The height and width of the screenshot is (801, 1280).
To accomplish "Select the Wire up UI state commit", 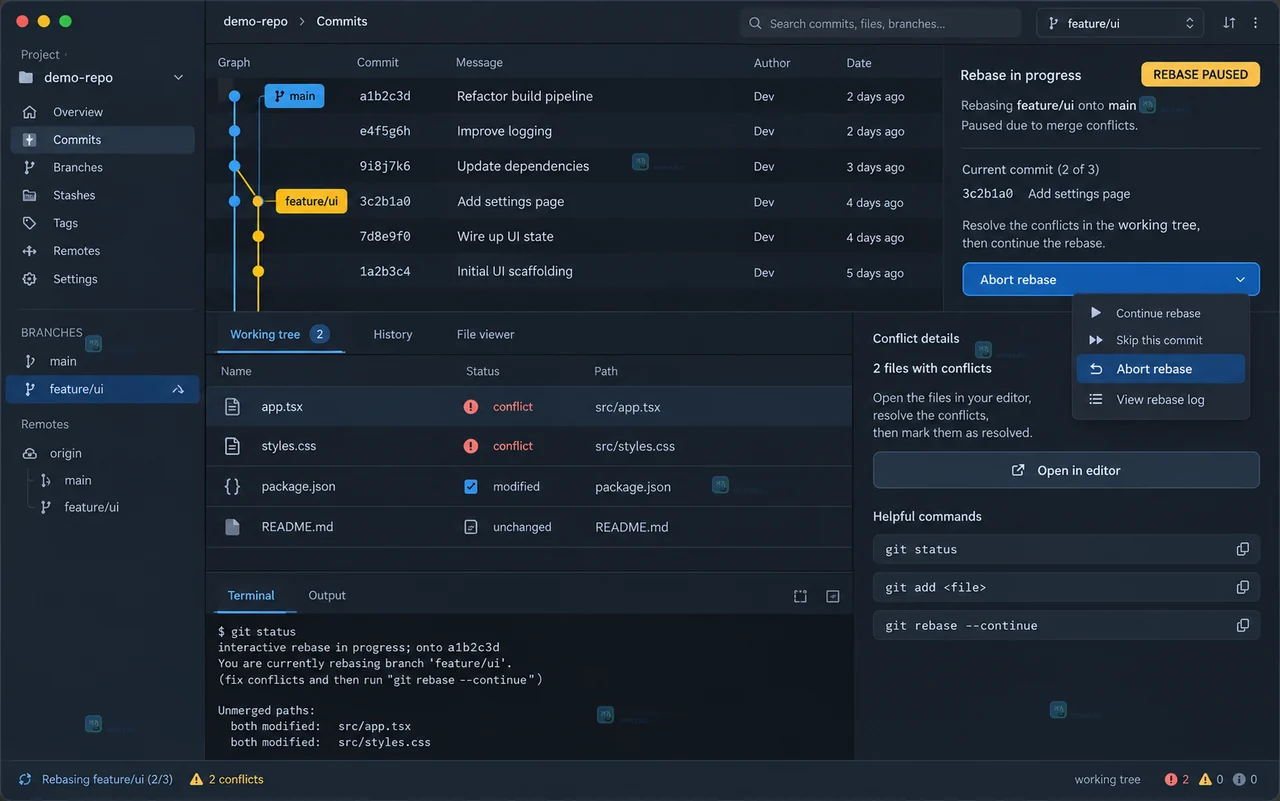I will tap(574, 237).
